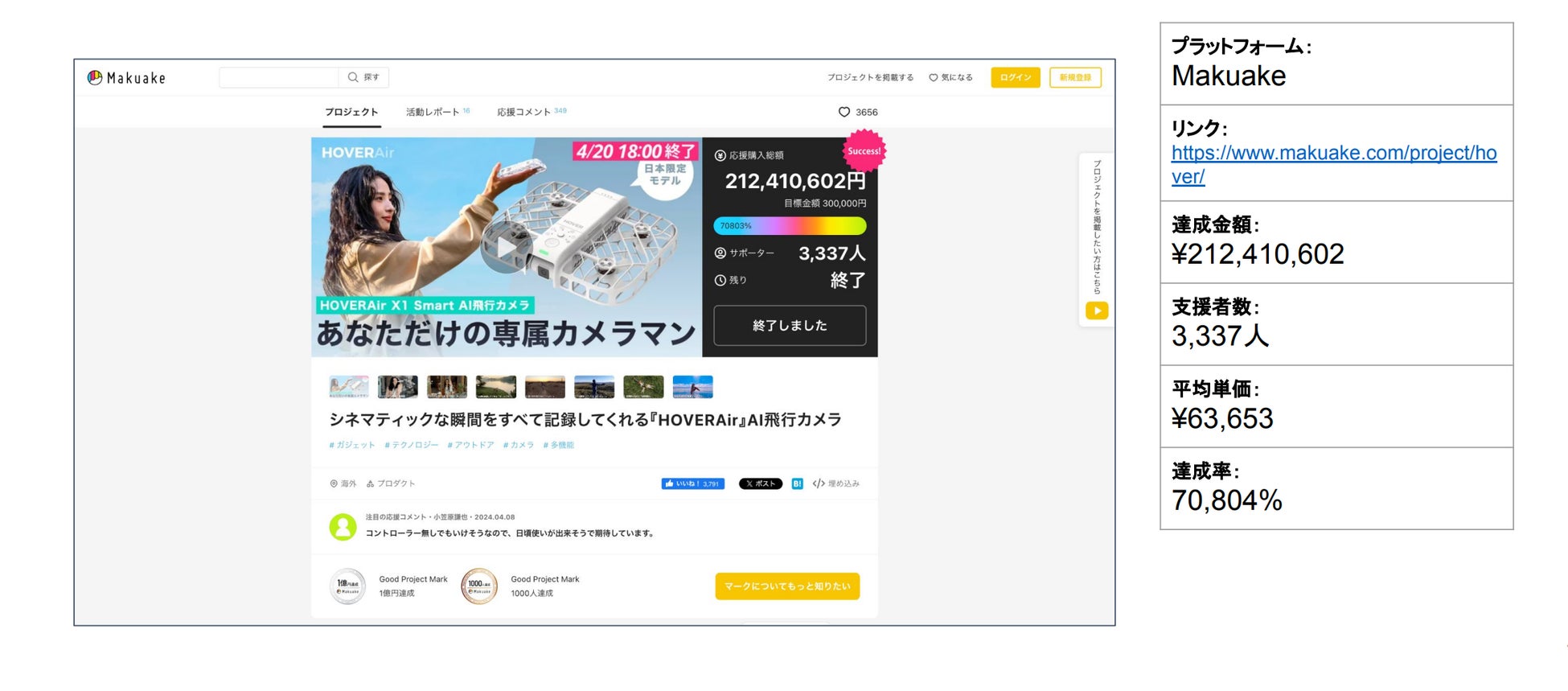Click the 新規登録 button

pyautogui.click(x=1075, y=77)
